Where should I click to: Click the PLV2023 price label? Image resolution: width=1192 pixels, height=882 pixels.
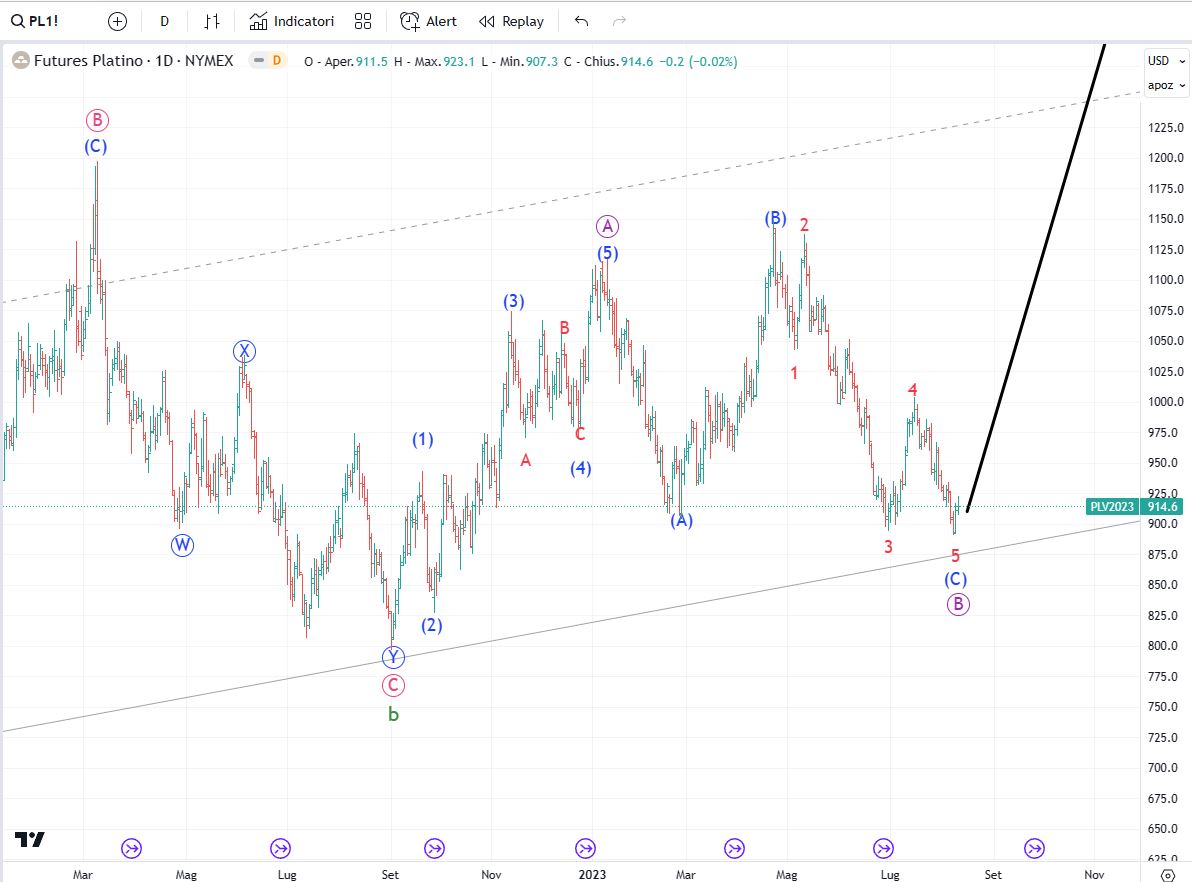pos(1111,506)
